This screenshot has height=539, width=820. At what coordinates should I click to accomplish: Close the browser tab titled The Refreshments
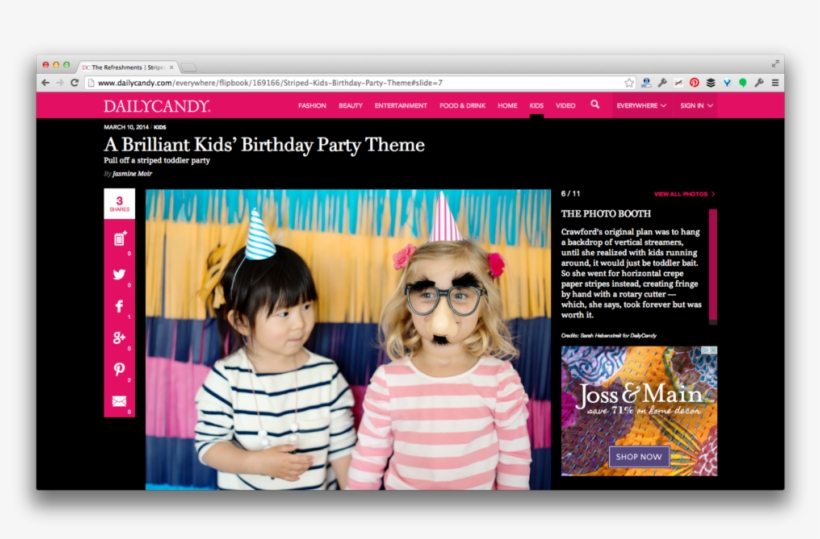point(172,67)
